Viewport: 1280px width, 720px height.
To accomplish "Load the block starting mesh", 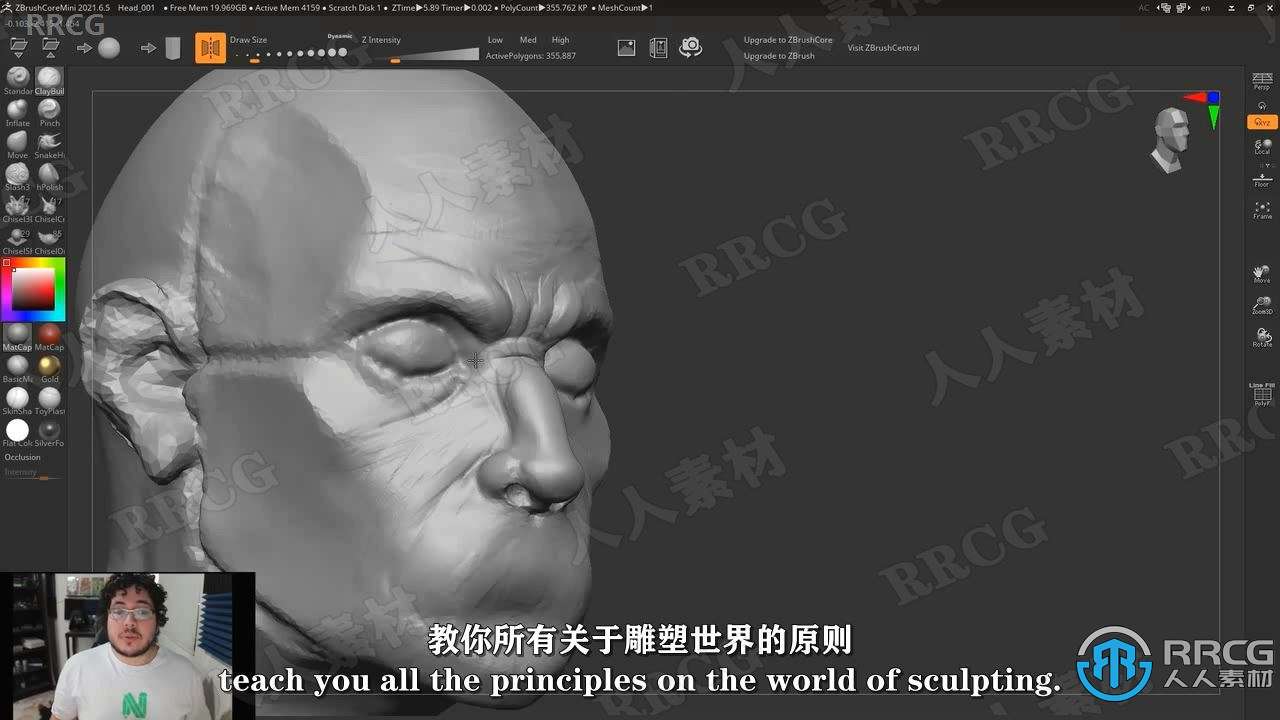I will coord(173,48).
